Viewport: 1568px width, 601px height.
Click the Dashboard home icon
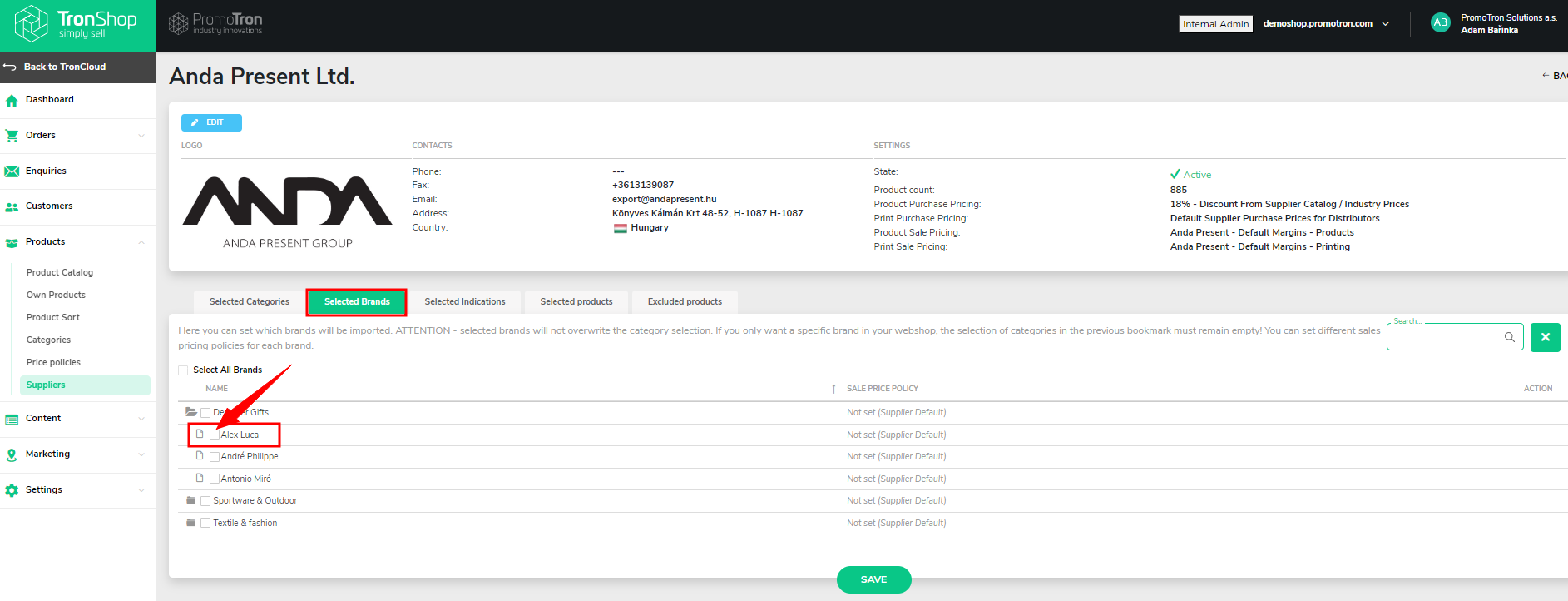[x=12, y=101]
